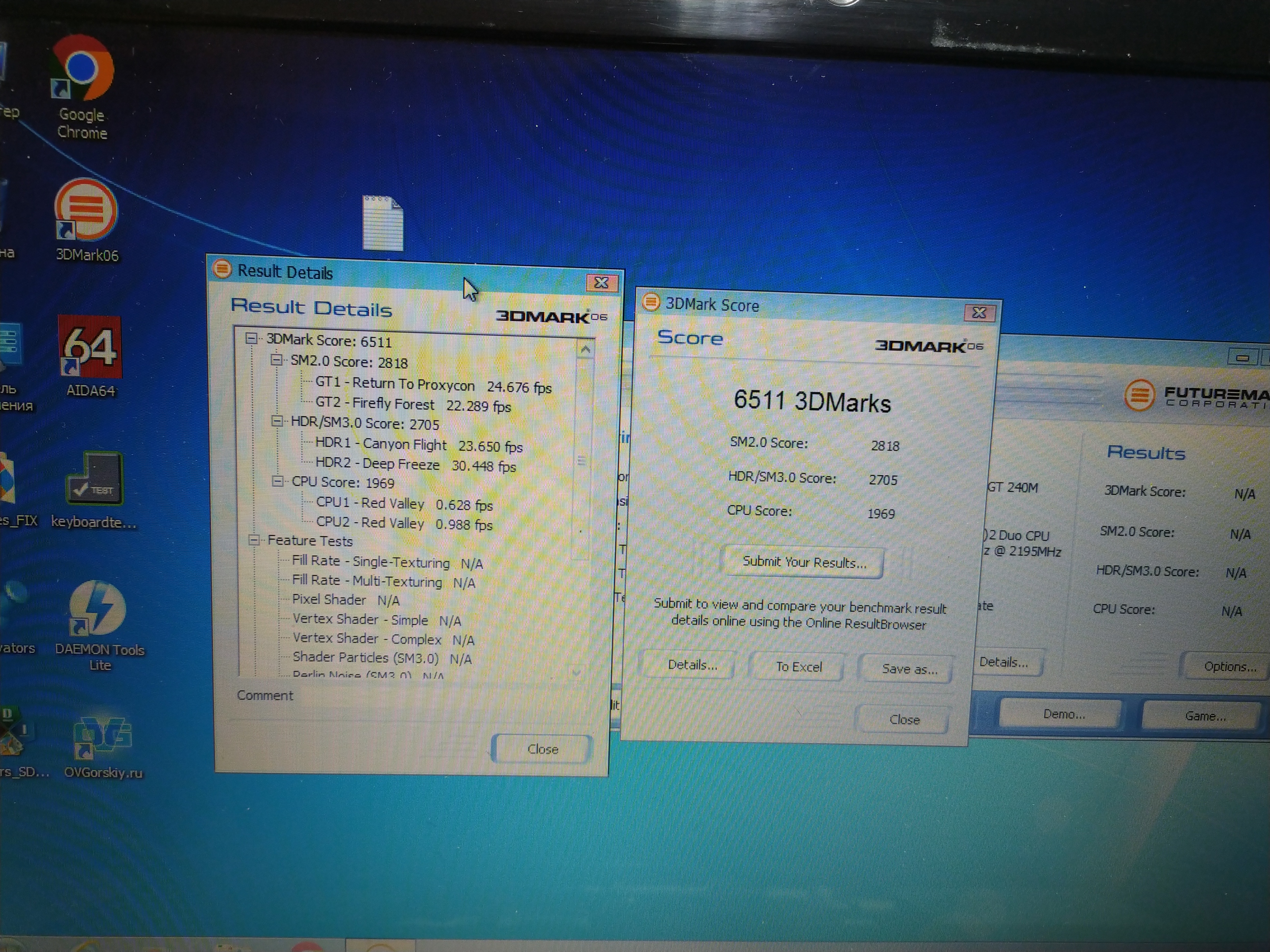
Task: Open the keyboardtest desktop icon
Action: coord(94,490)
